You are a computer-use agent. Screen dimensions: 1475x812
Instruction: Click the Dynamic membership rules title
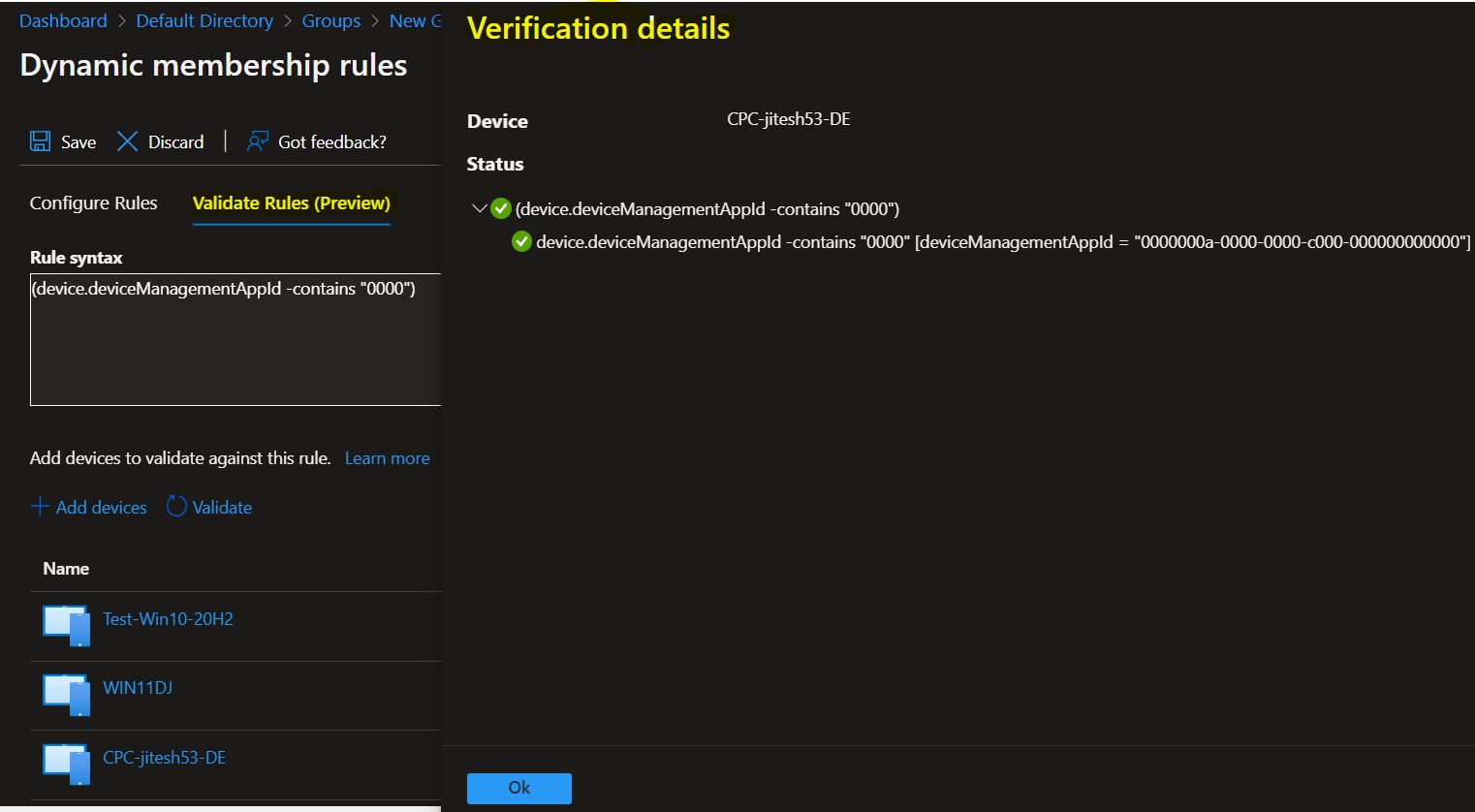213,65
